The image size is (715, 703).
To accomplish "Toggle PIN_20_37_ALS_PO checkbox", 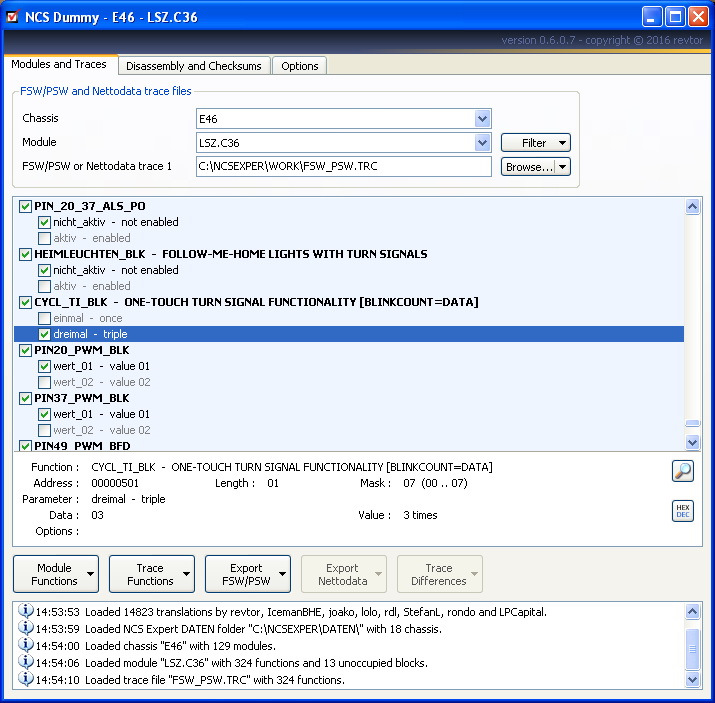I will [26, 207].
